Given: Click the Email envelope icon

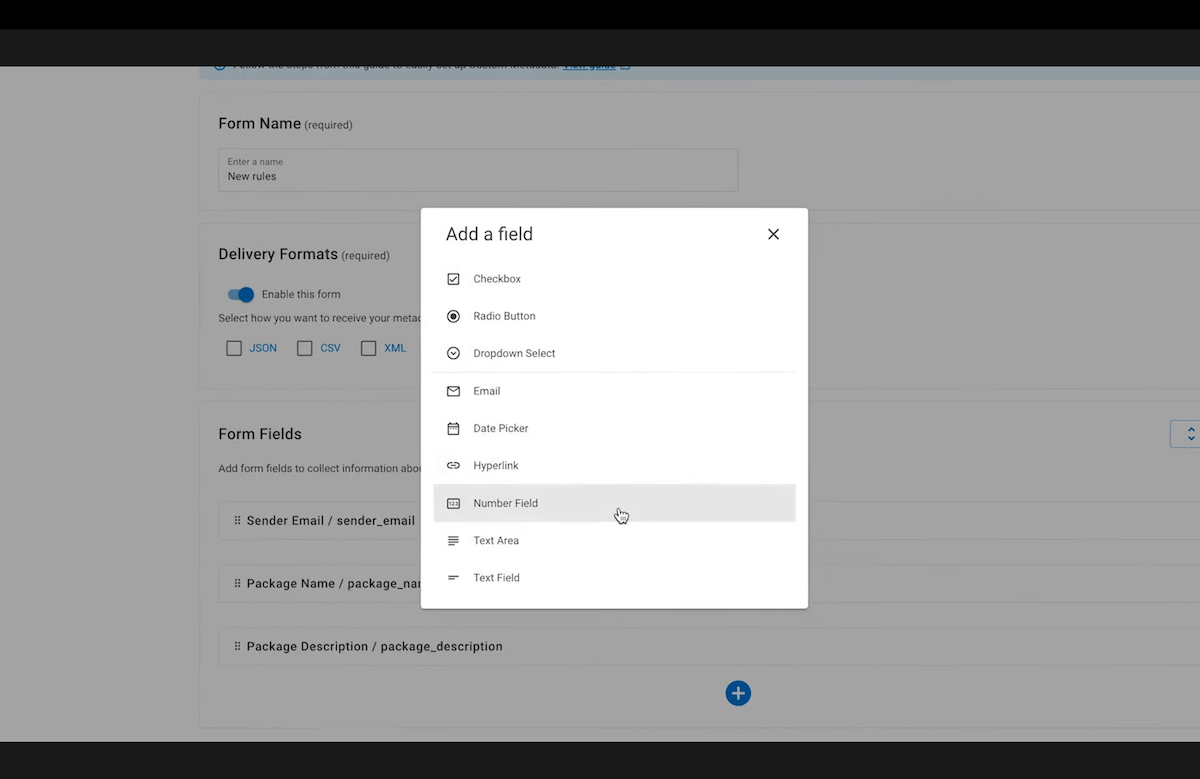Looking at the screenshot, I should click(453, 391).
